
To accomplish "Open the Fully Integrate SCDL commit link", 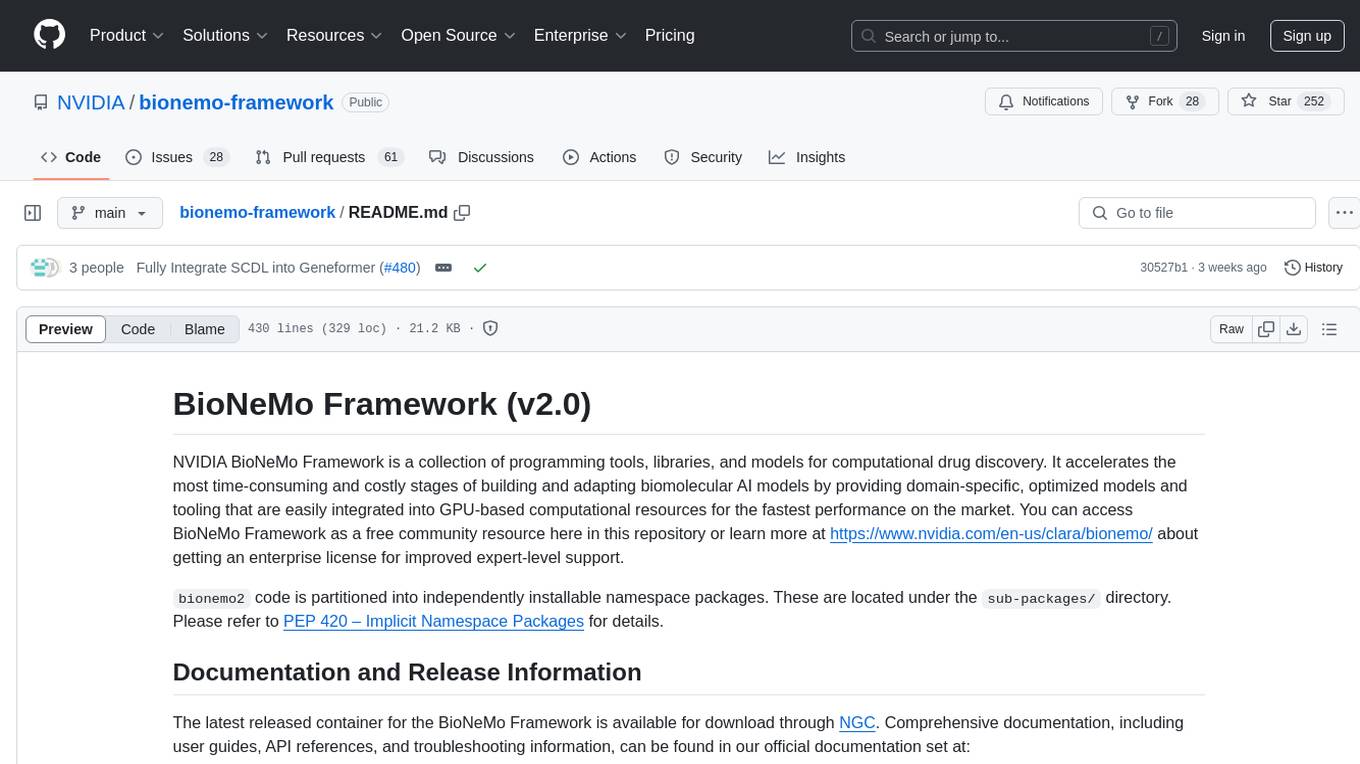I will pos(256,268).
